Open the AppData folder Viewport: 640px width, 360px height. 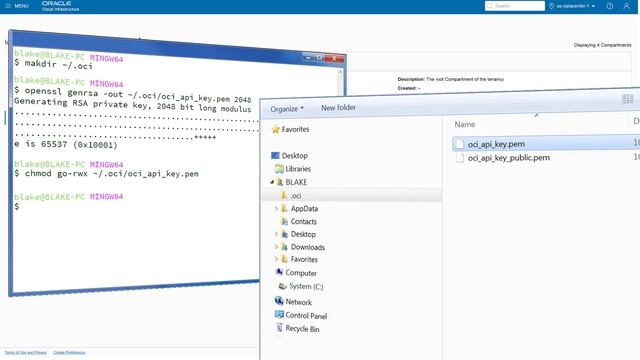pyautogui.click(x=300, y=209)
